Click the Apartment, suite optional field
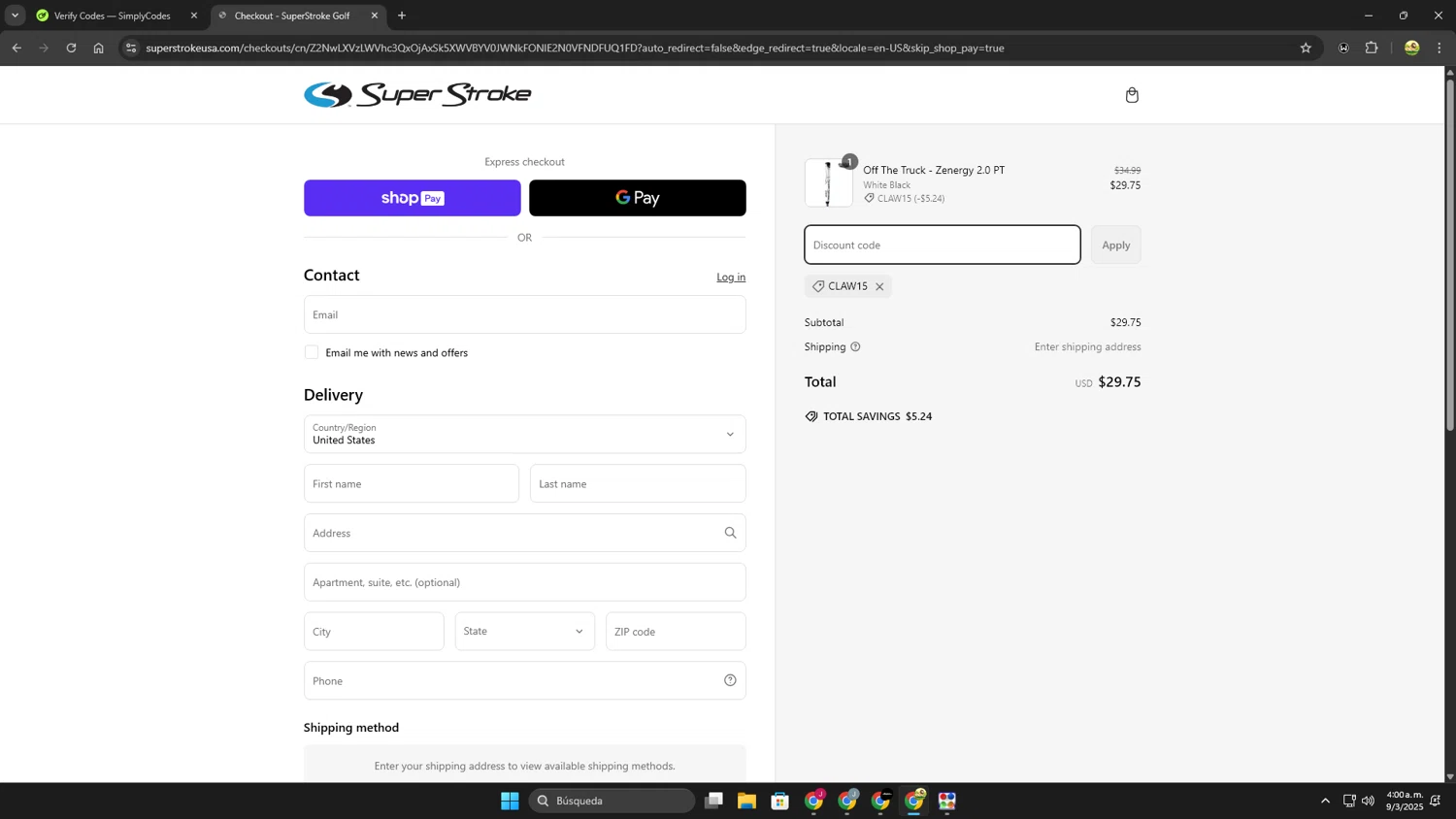Image resolution: width=1456 pixels, height=819 pixels. pos(524,582)
